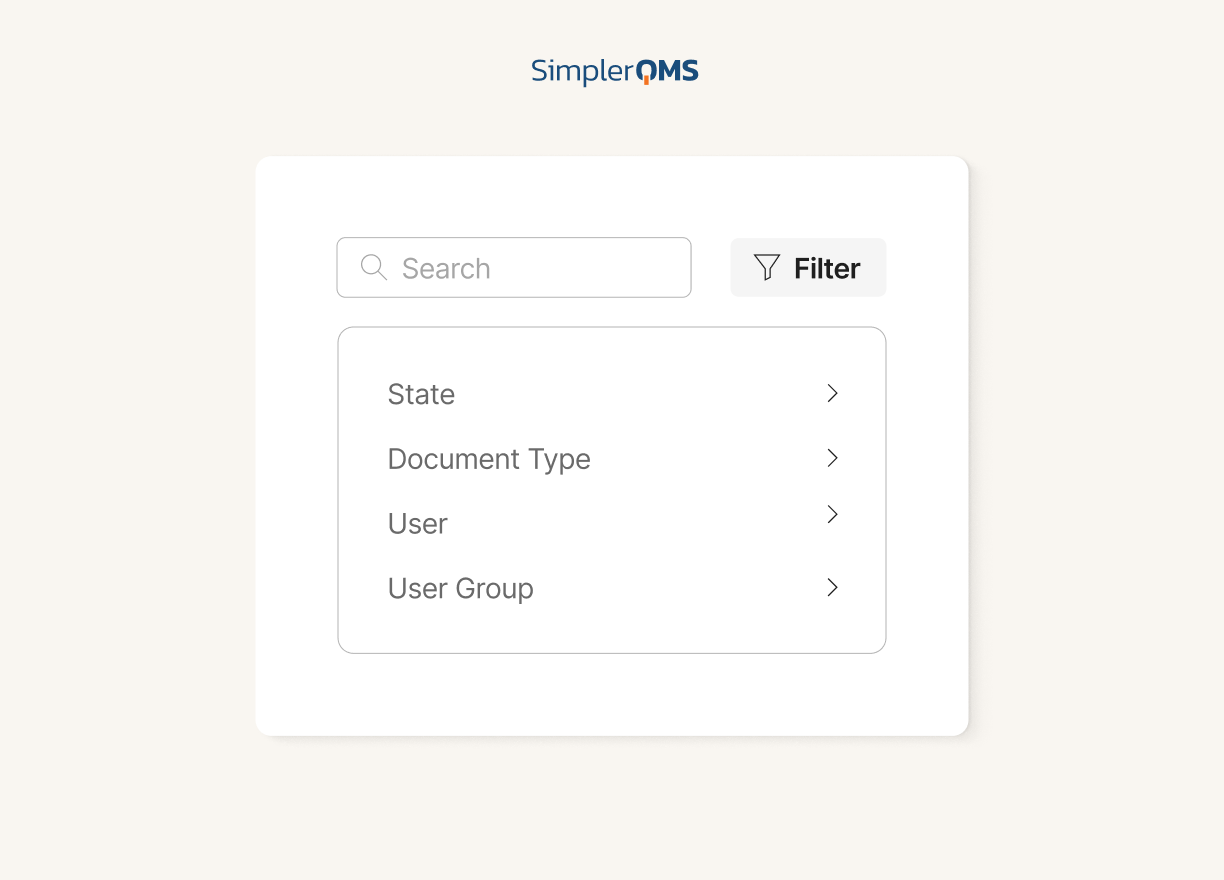Choose the User Group filter entry
The width and height of the screenshot is (1224, 880).
pyautogui.click(x=612, y=588)
